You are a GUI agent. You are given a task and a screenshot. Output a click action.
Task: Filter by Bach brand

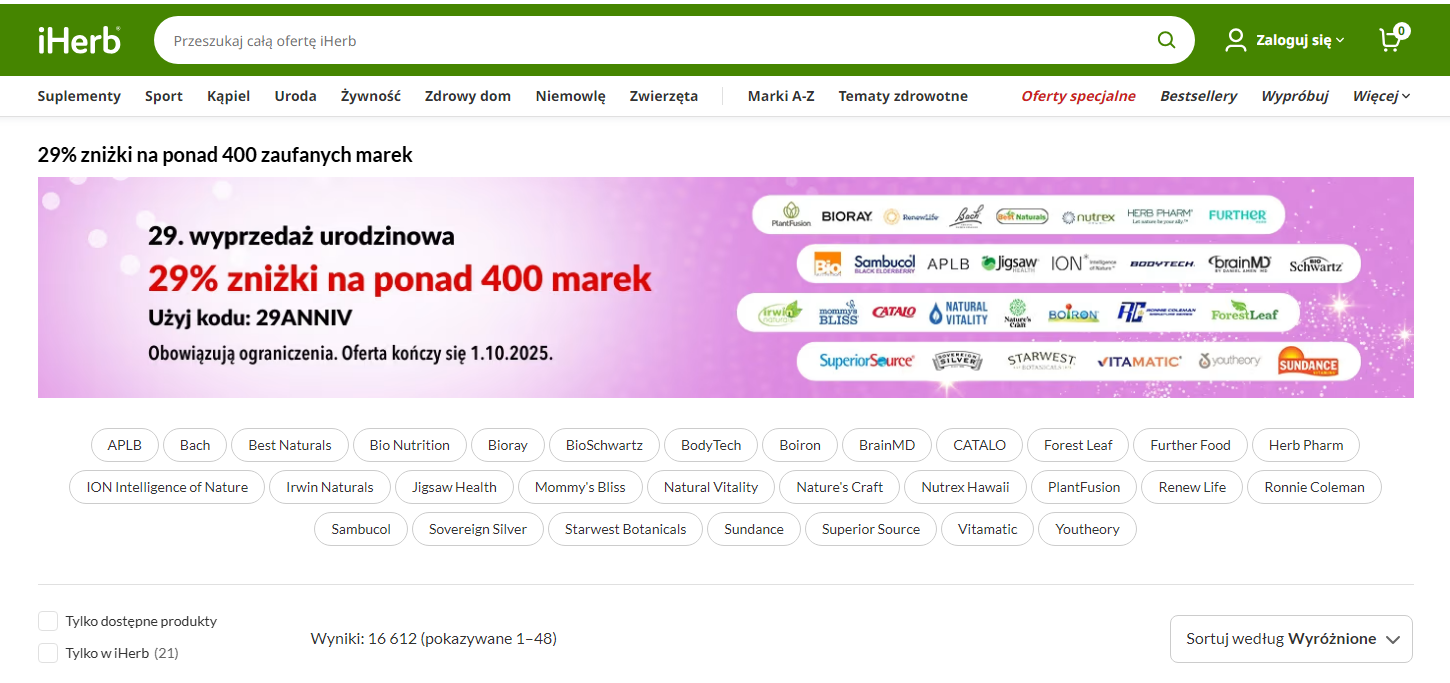point(195,445)
